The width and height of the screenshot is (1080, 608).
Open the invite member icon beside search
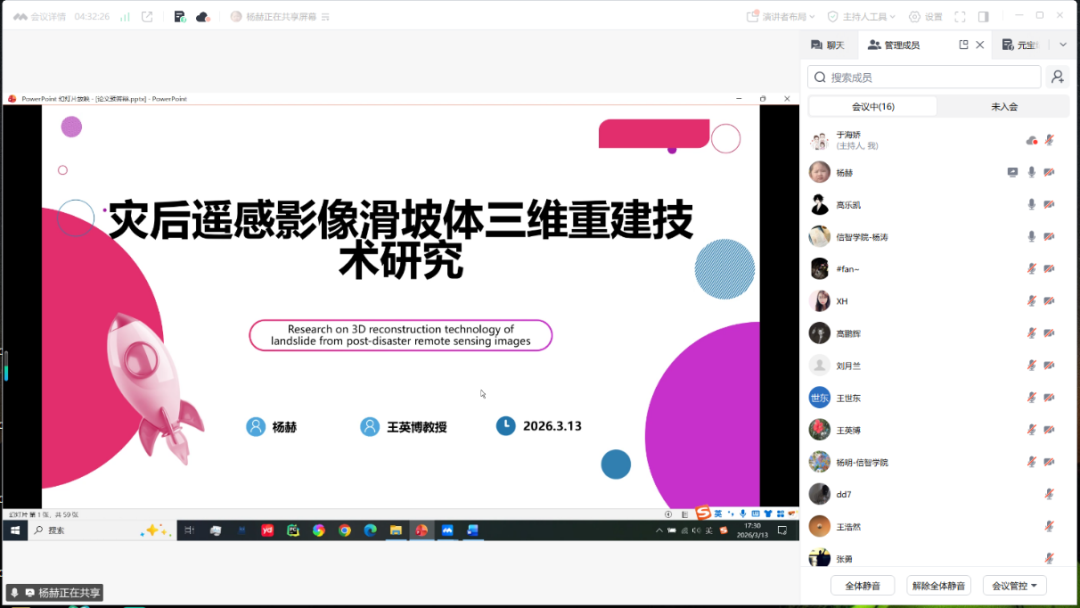click(x=1057, y=77)
